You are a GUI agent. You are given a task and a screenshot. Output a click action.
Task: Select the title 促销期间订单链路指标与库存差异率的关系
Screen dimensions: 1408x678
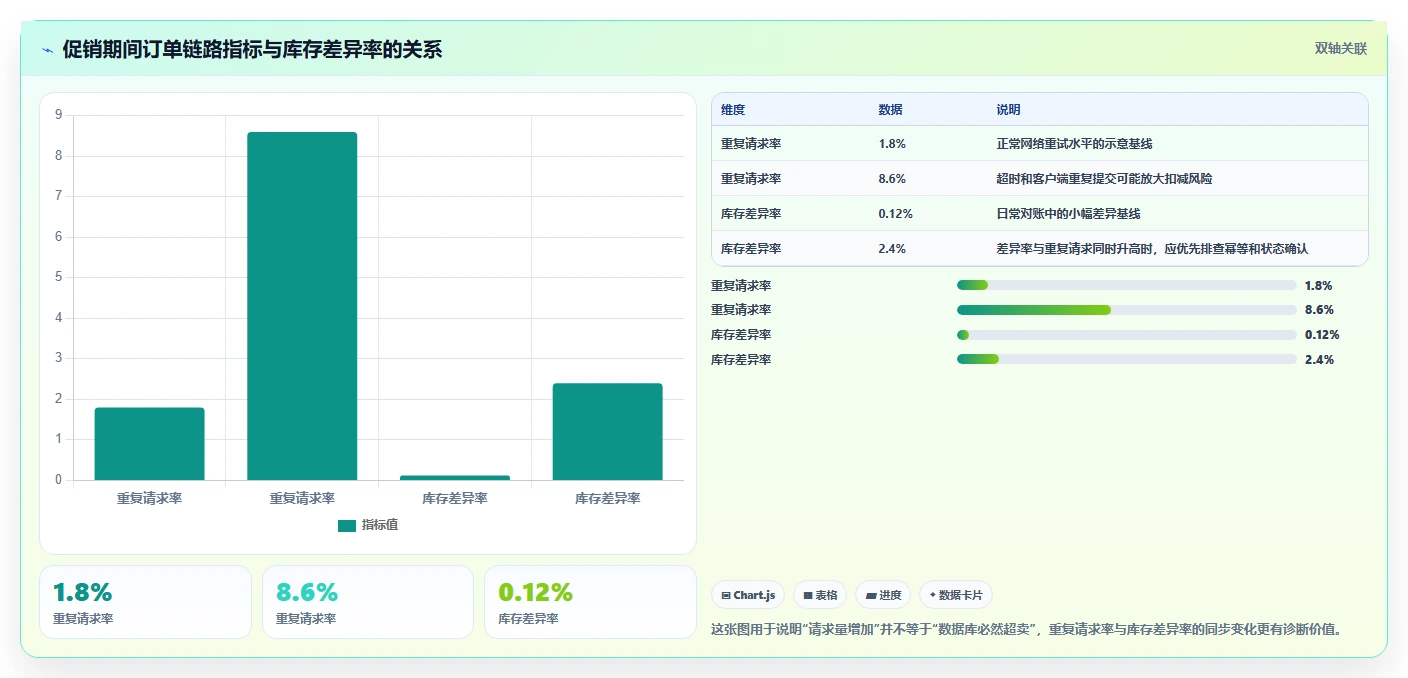(252, 49)
